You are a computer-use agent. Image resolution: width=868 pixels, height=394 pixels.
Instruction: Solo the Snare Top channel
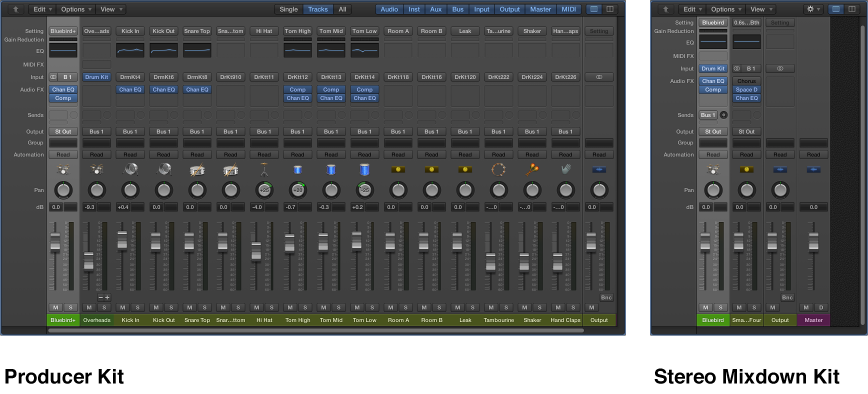(x=204, y=308)
